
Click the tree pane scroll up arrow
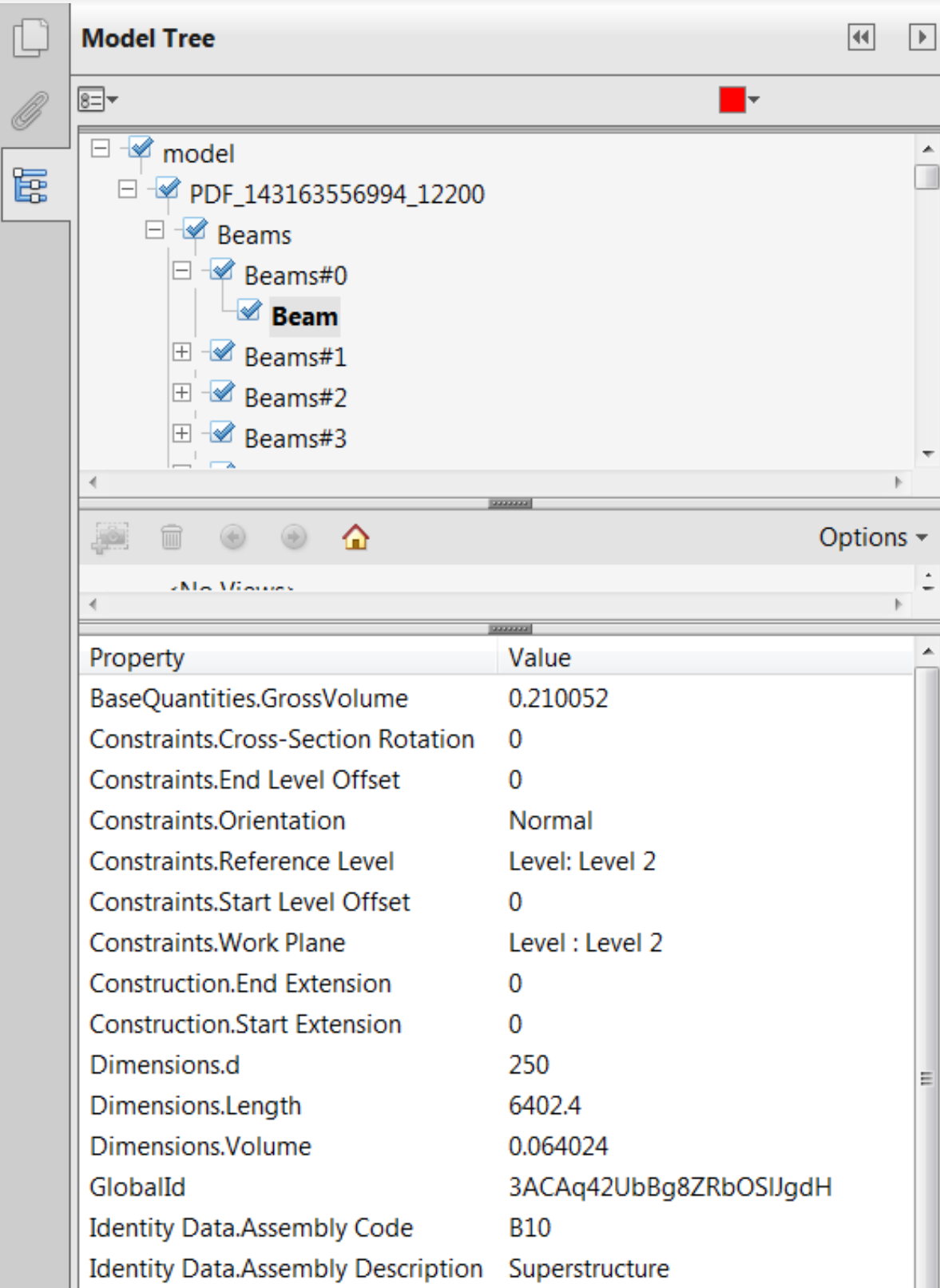[x=927, y=149]
